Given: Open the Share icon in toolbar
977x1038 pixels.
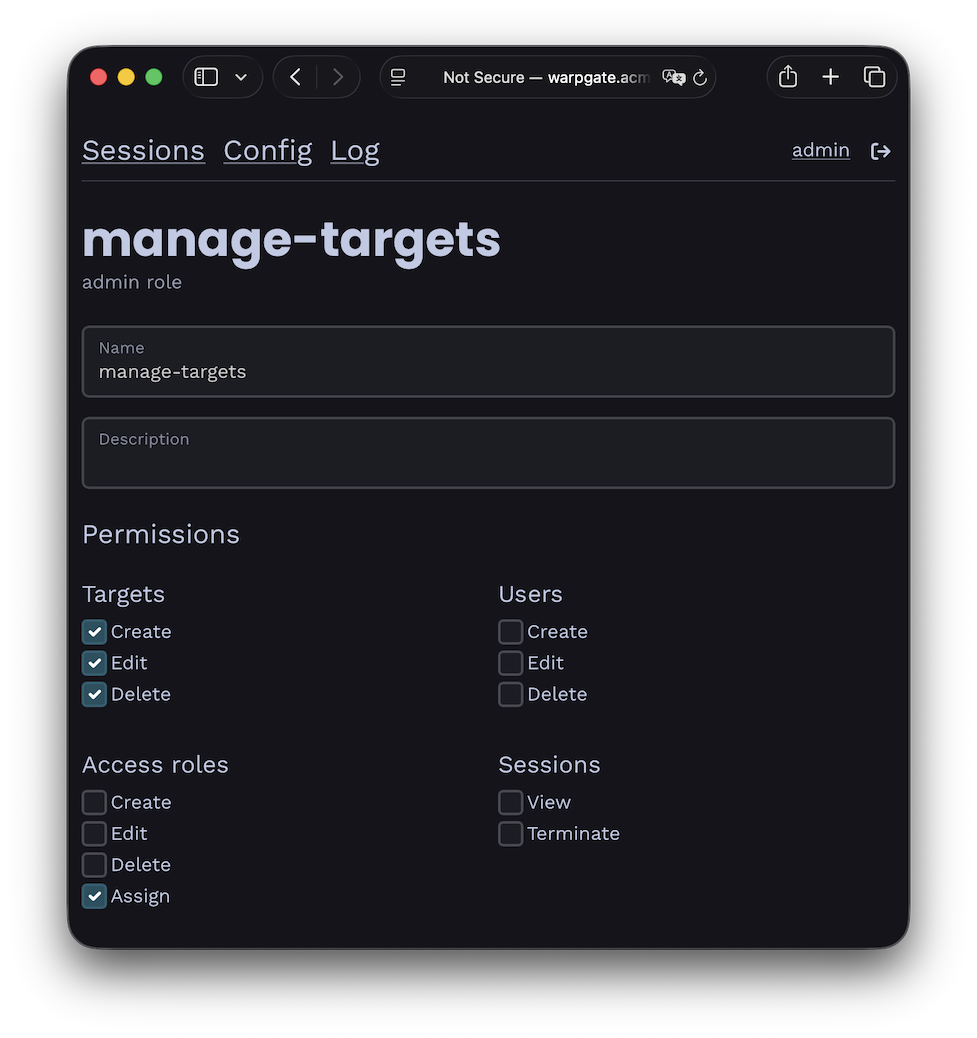Looking at the screenshot, I should coord(788,77).
